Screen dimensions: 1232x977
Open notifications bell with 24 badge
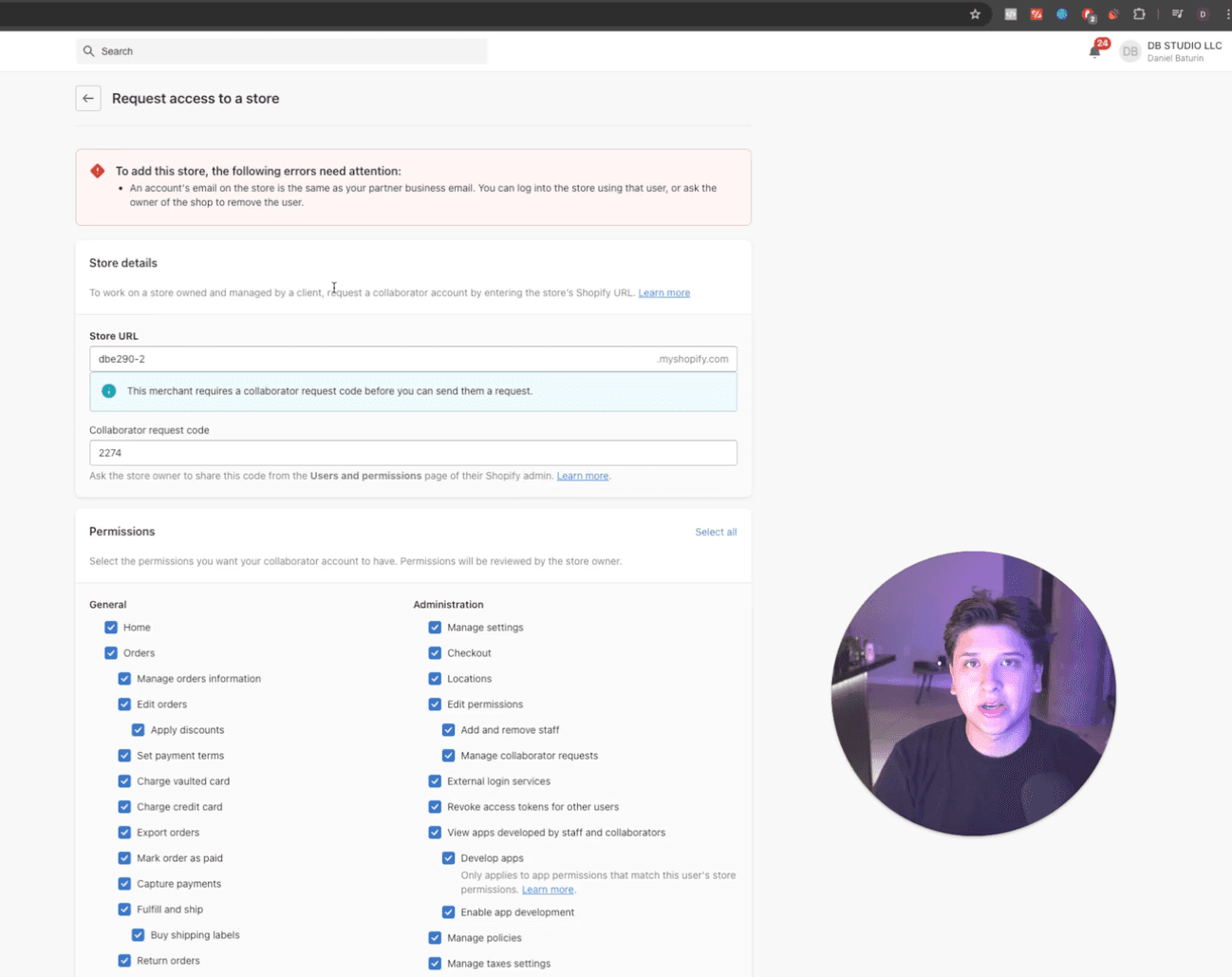1095,51
